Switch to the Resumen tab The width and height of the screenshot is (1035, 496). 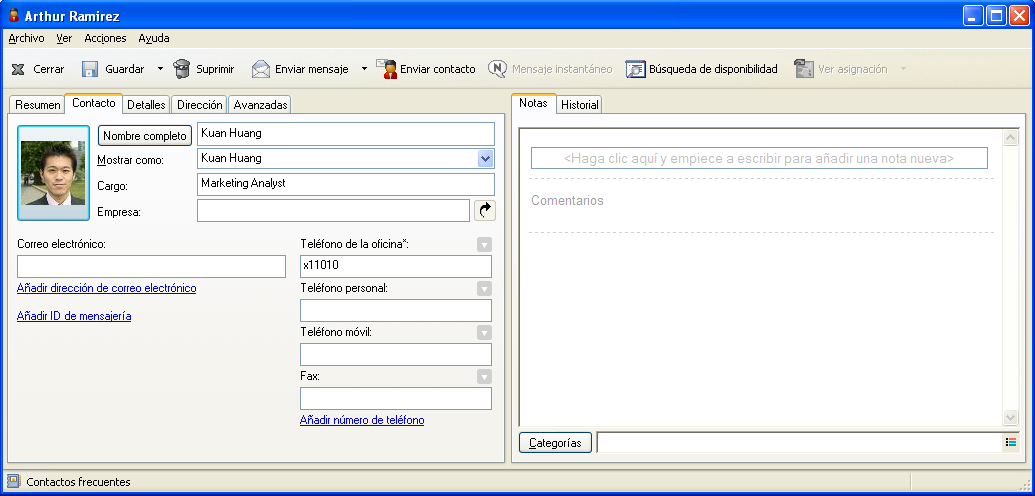click(38, 104)
